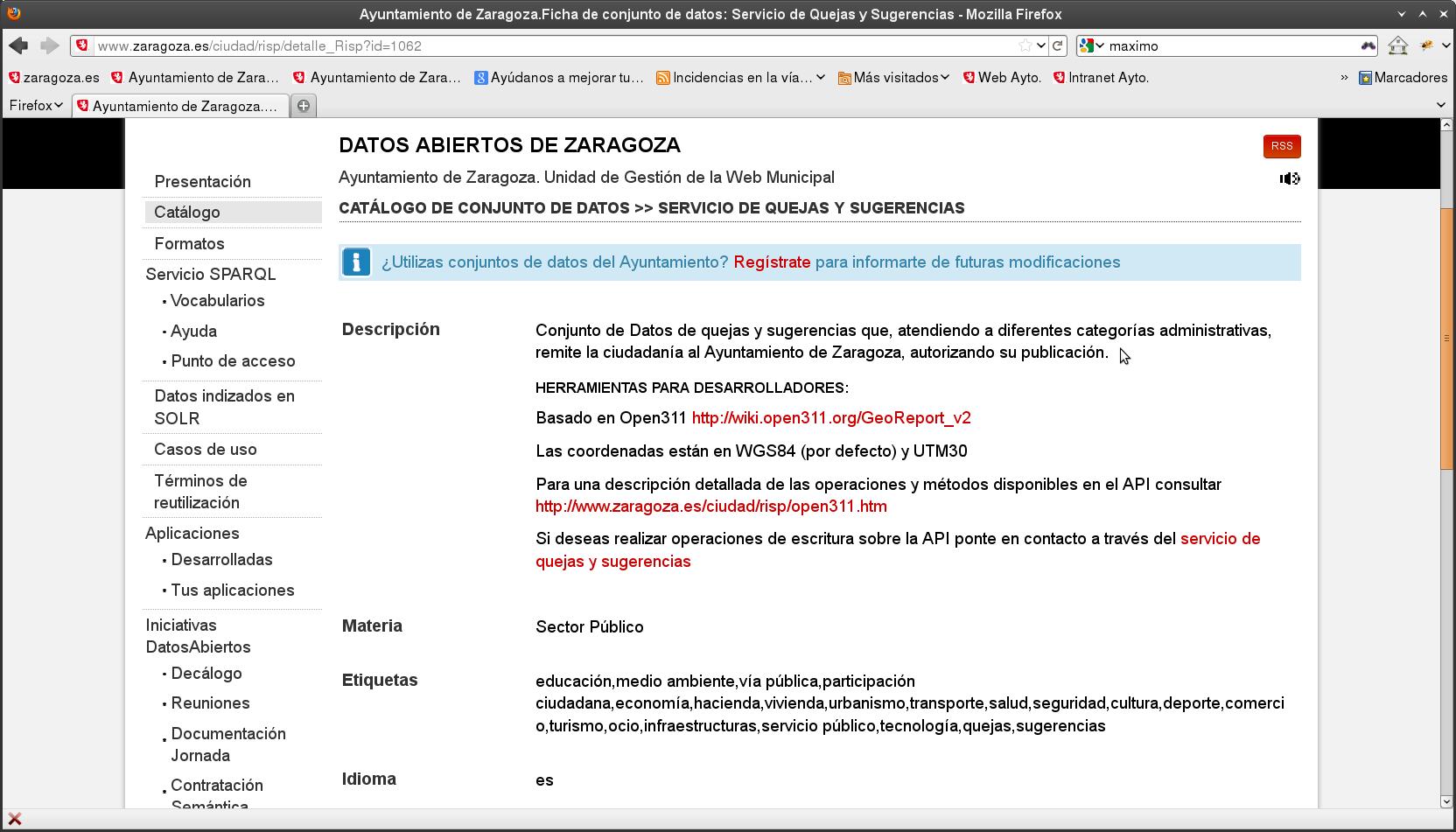Reload the page with the refresh icon
The width and height of the screenshot is (1456, 832).
click(1058, 45)
